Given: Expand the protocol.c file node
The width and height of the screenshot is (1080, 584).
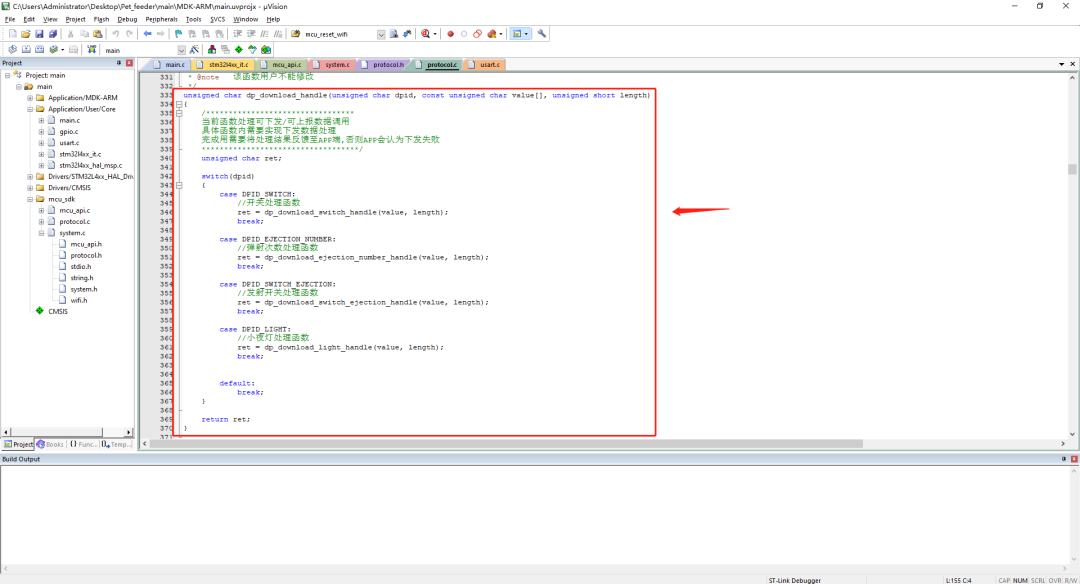Looking at the screenshot, I should pyautogui.click(x=41, y=222).
